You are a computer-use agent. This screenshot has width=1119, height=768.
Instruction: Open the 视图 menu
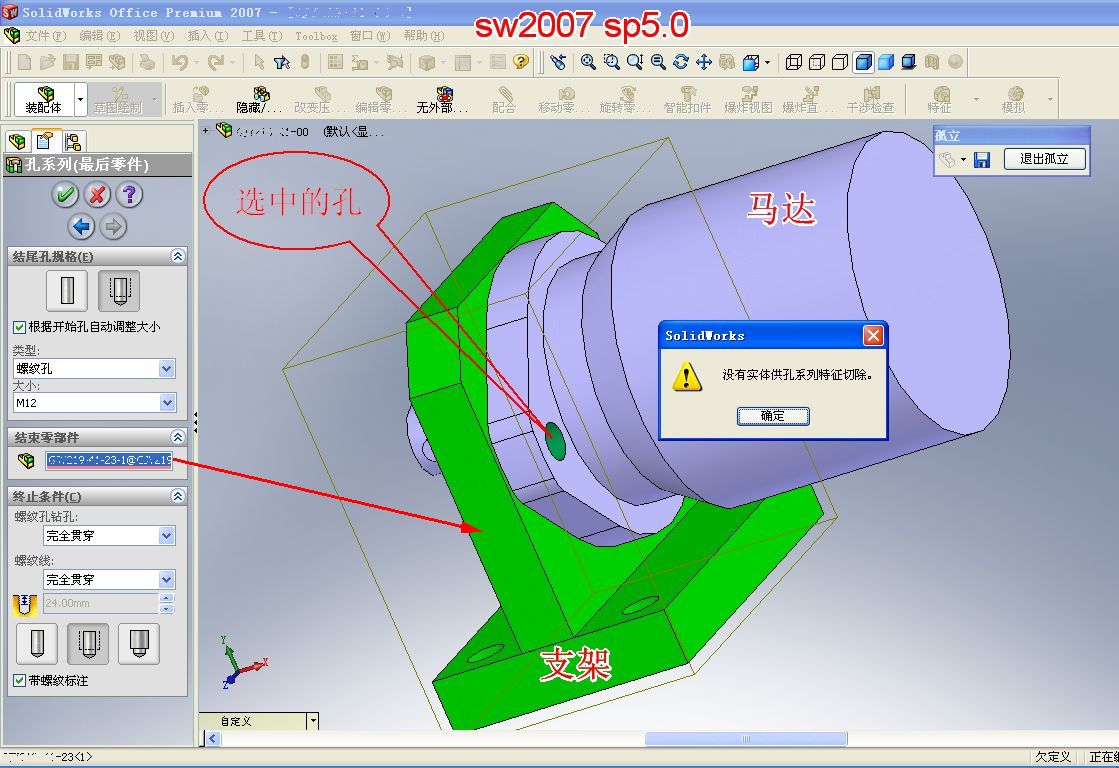pos(153,35)
